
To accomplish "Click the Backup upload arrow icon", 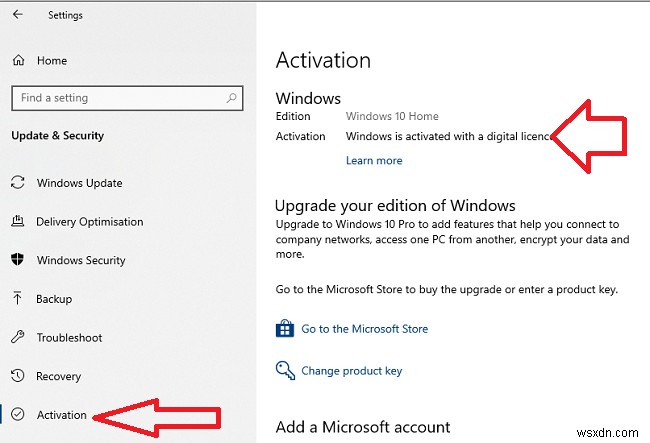I will pyautogui.click(x=17, y=299).
